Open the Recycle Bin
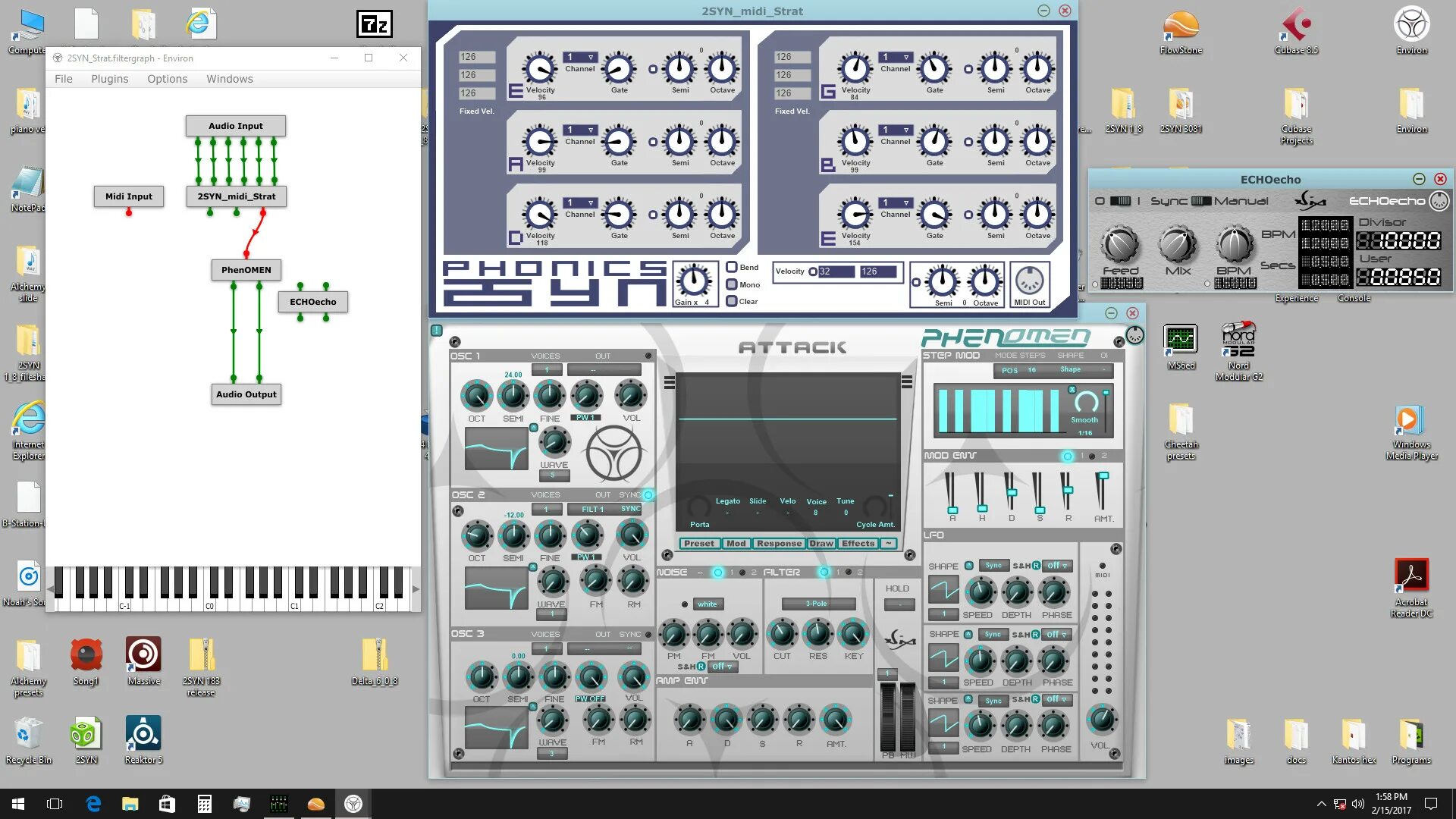Image resolution: width=1456 pixels, height=819 pixels. [x=28, y=739]
